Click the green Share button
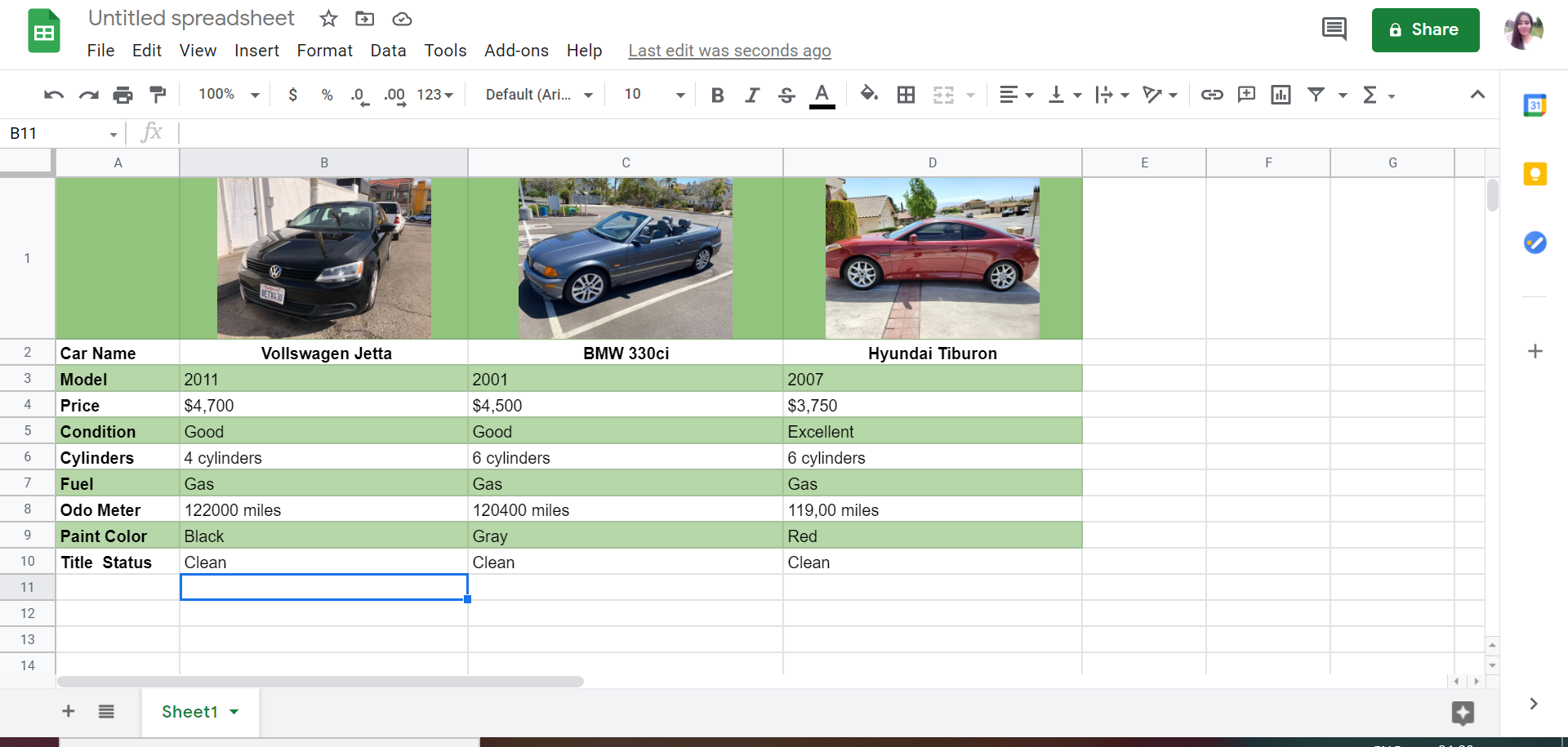1568x747 pixels. [1425, 30]
